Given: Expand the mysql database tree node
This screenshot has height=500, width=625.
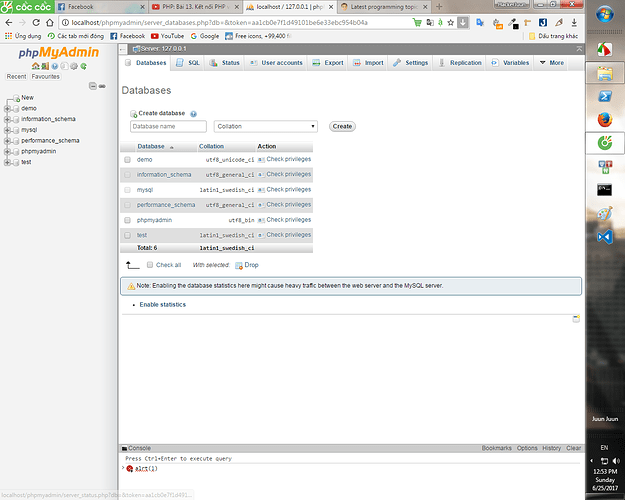Looking at the screenshot, I should (x=8, y=130).
